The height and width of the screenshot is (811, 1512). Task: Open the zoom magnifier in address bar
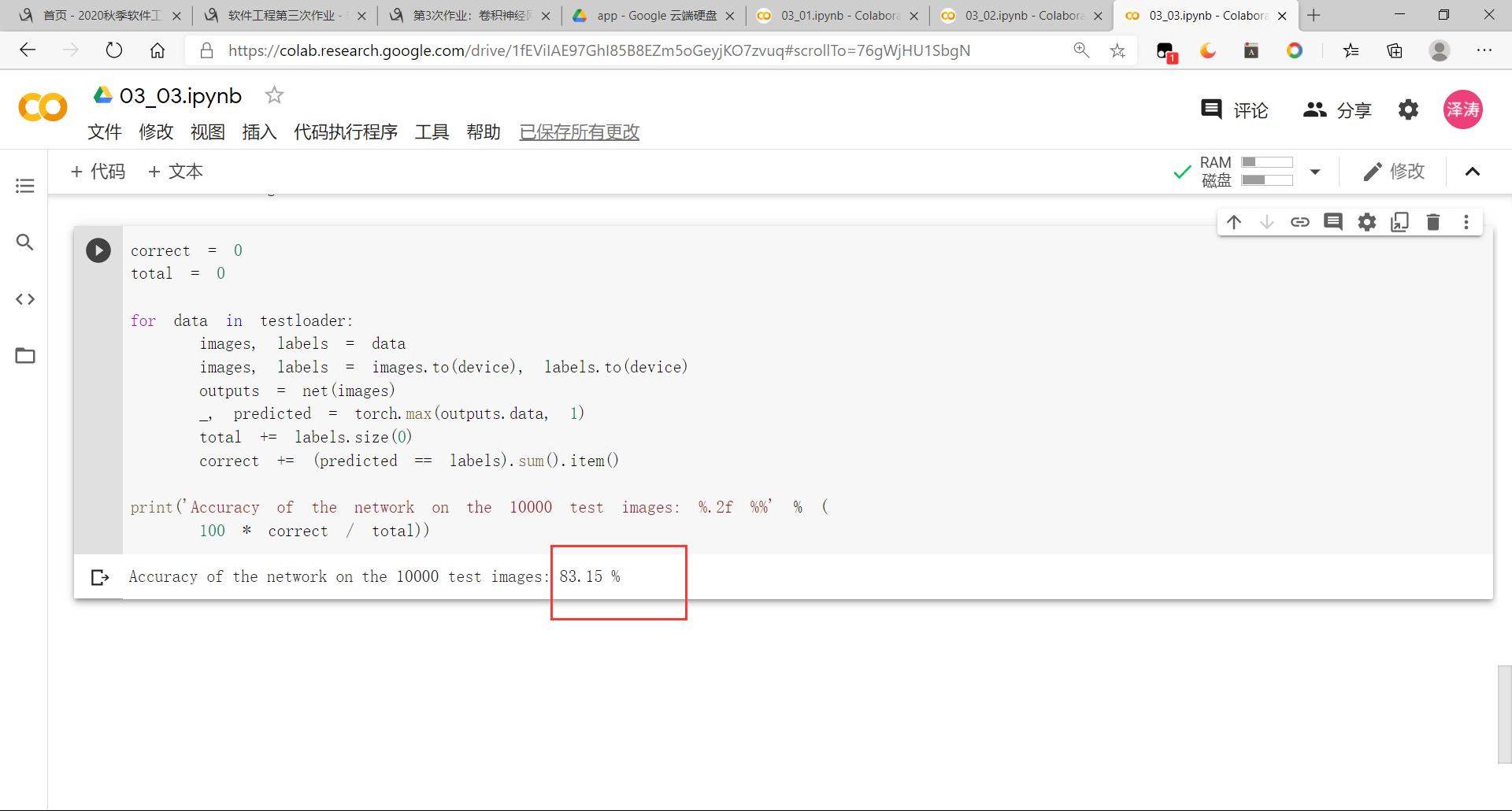coord(1081,50)
